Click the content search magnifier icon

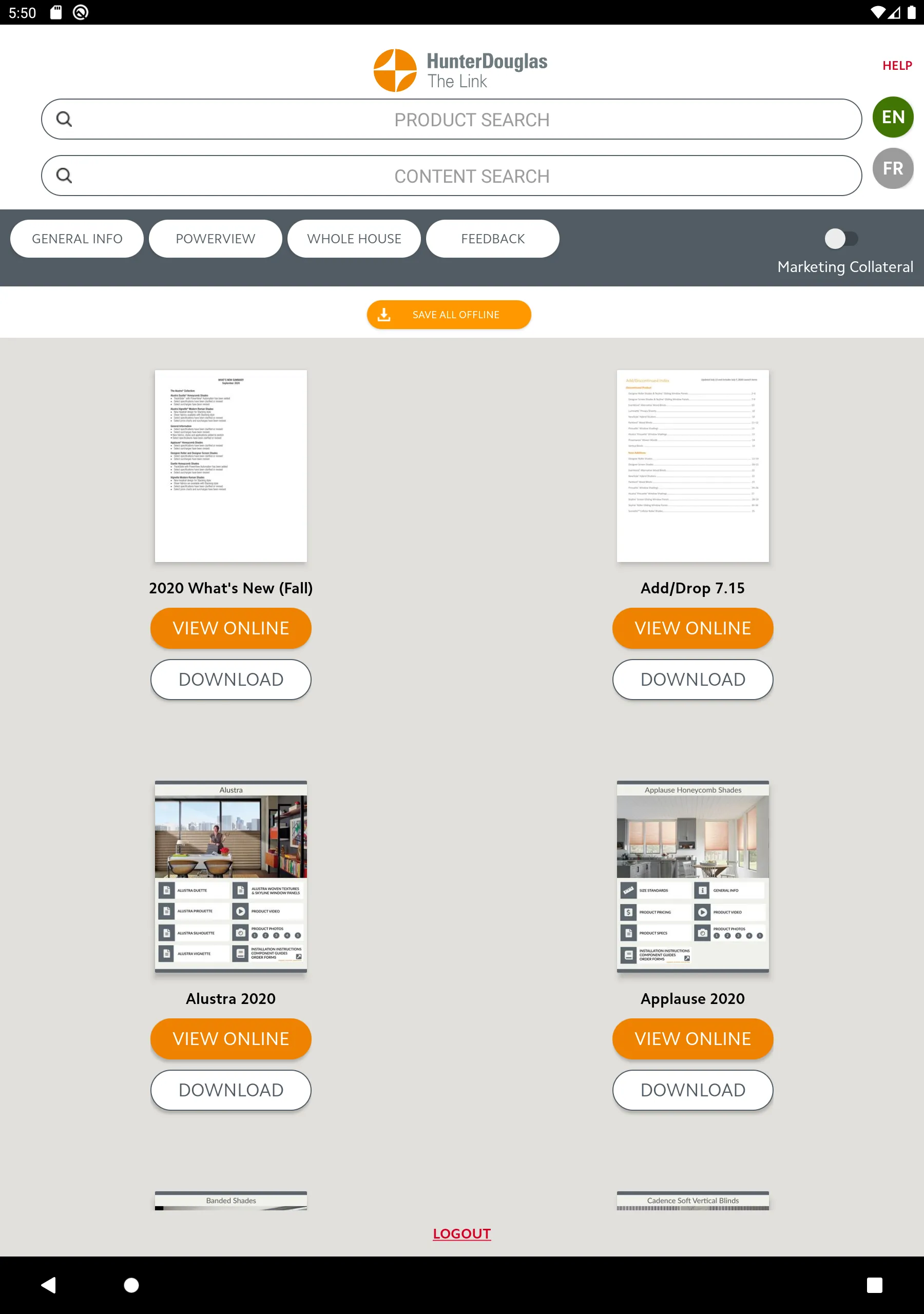pyautogui.click(x=64, y=175)
